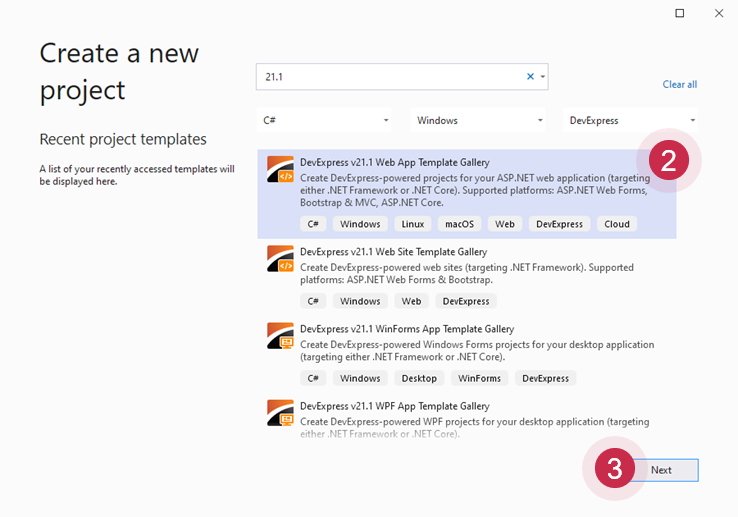Viewport: 738px width, 517px height.
Task: Open the DevExpress project type filter dropdown
Action: click(631, 120)
